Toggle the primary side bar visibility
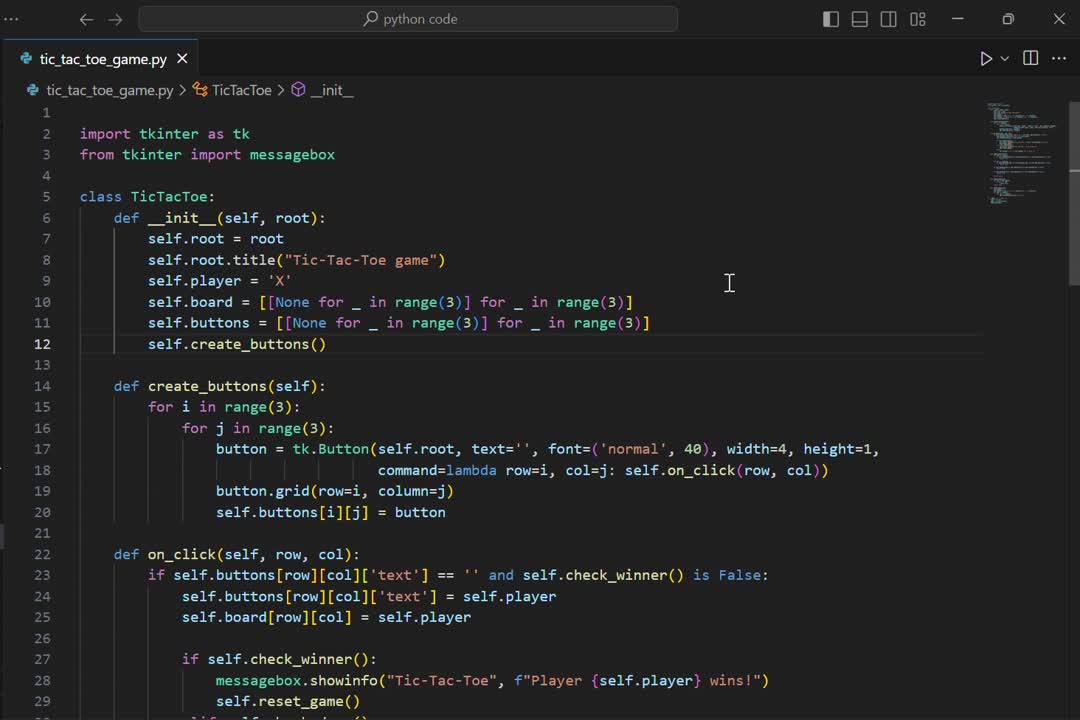Screen dimensions: 1080x720 pos(831,19)
